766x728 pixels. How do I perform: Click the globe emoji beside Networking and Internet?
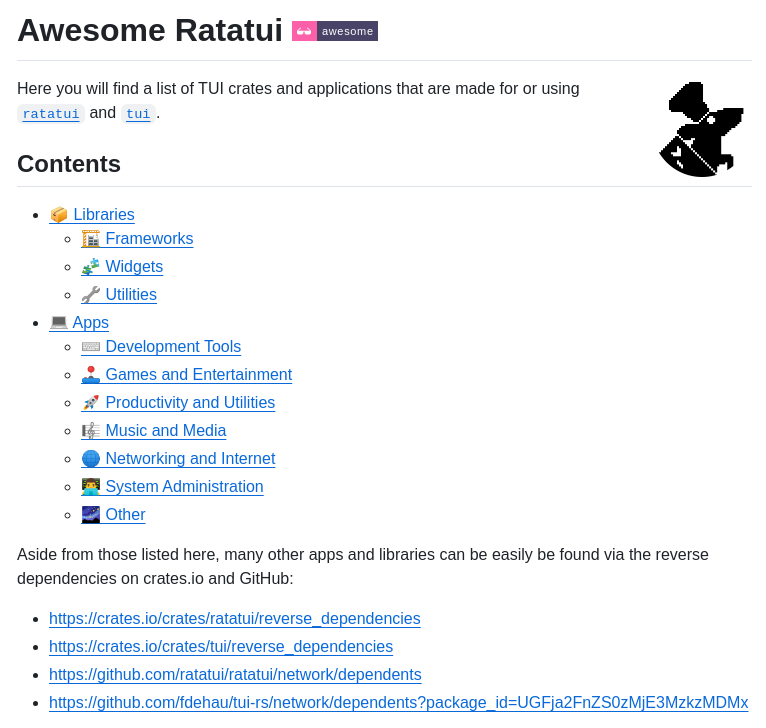91,458
